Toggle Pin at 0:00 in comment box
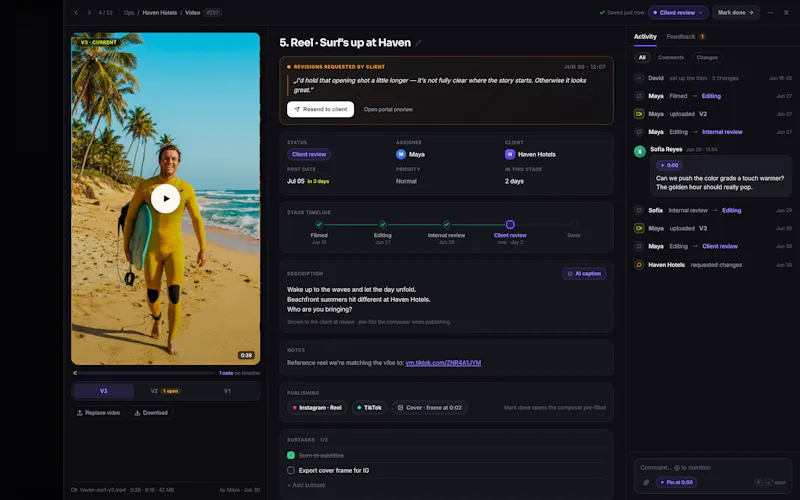The image size is (800, 500). click(x=677, y=482)
